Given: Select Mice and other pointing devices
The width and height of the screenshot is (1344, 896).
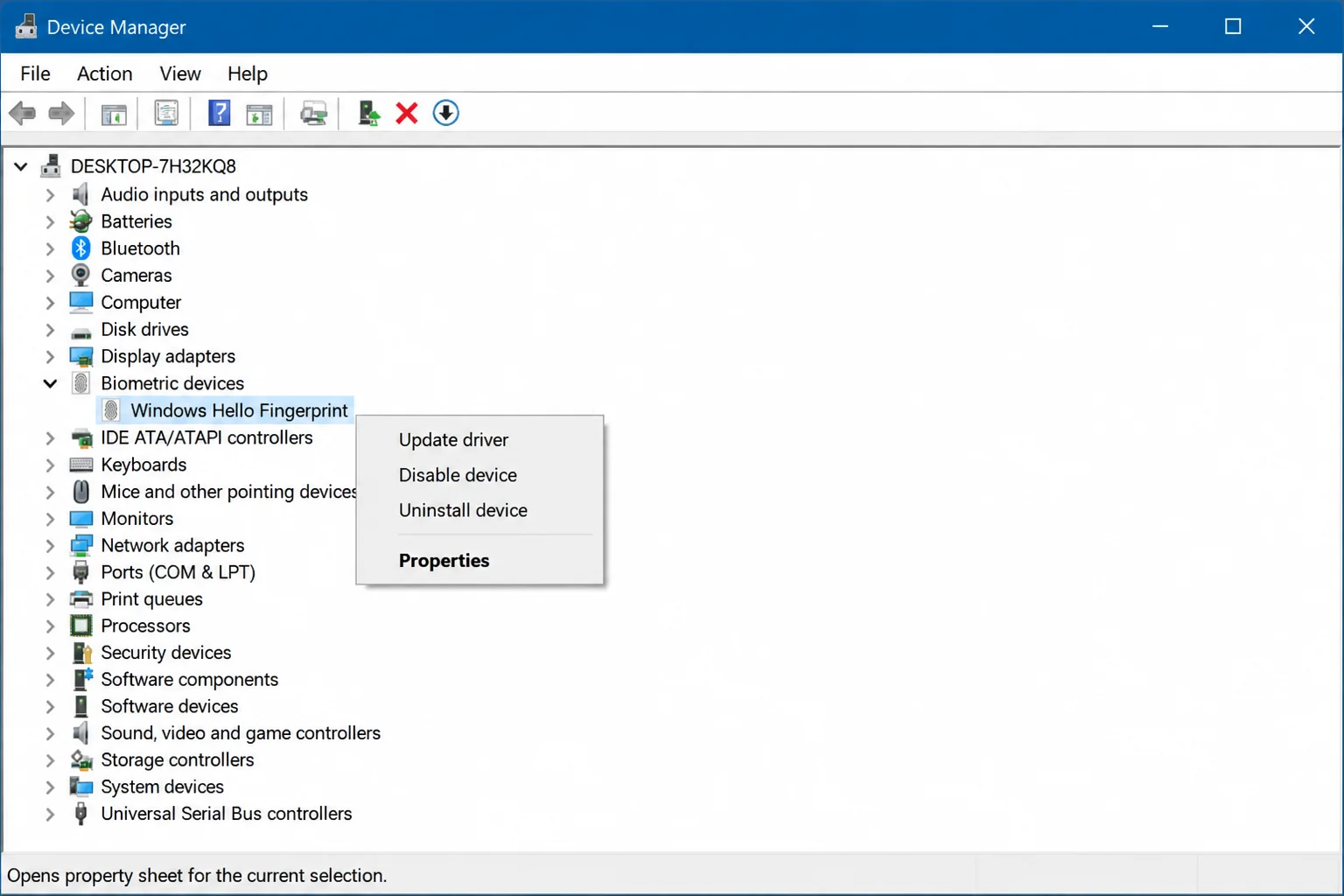Looking at the screenshot, I should point(228,492).
